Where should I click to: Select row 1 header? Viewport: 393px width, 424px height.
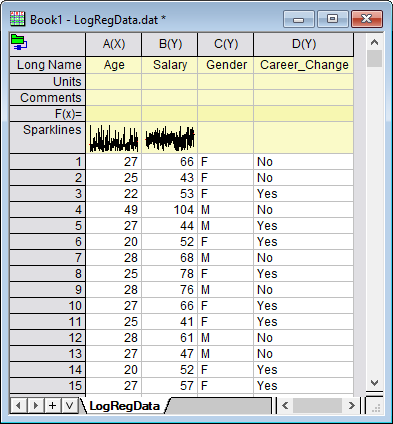[47, 162]
